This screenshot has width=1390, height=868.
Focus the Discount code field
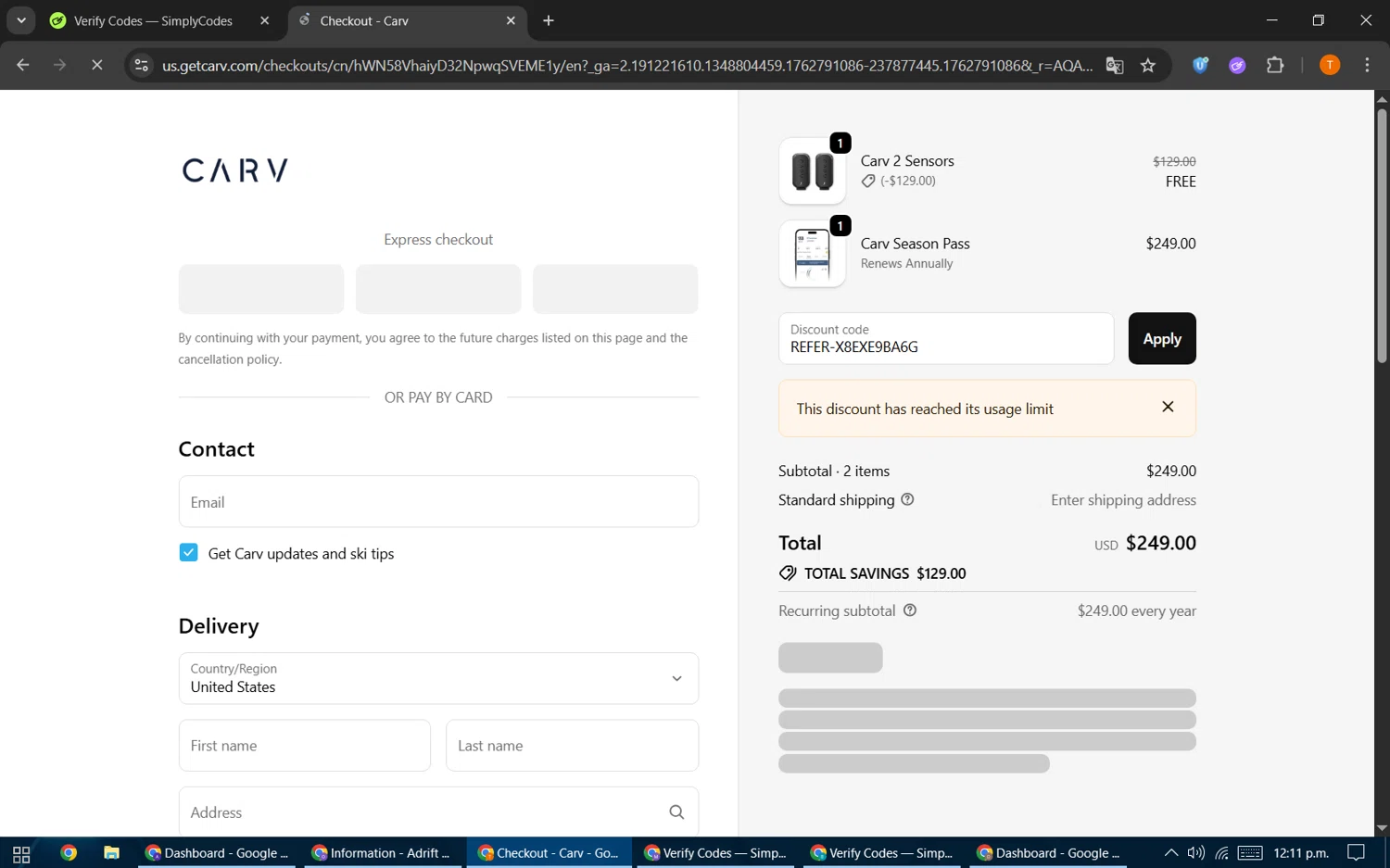pyautogui.click(x=946, y=338)
